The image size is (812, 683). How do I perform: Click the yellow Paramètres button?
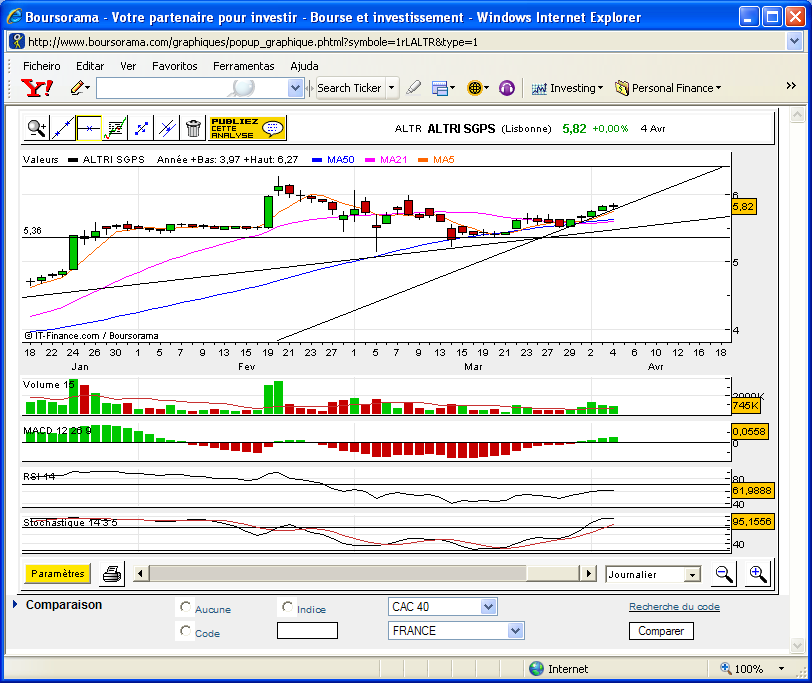(57, 573)
